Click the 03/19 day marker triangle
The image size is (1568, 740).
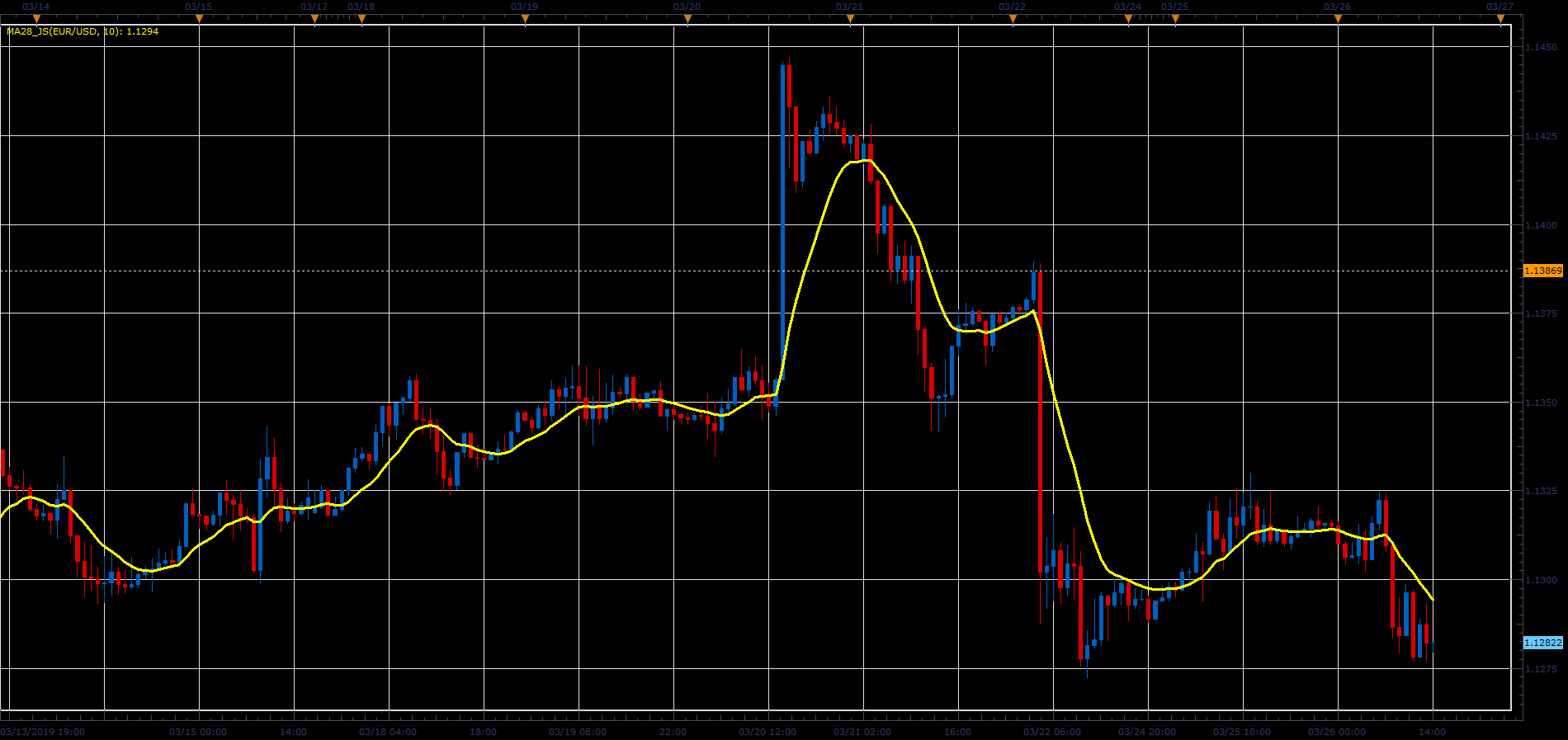click(525, 19)
